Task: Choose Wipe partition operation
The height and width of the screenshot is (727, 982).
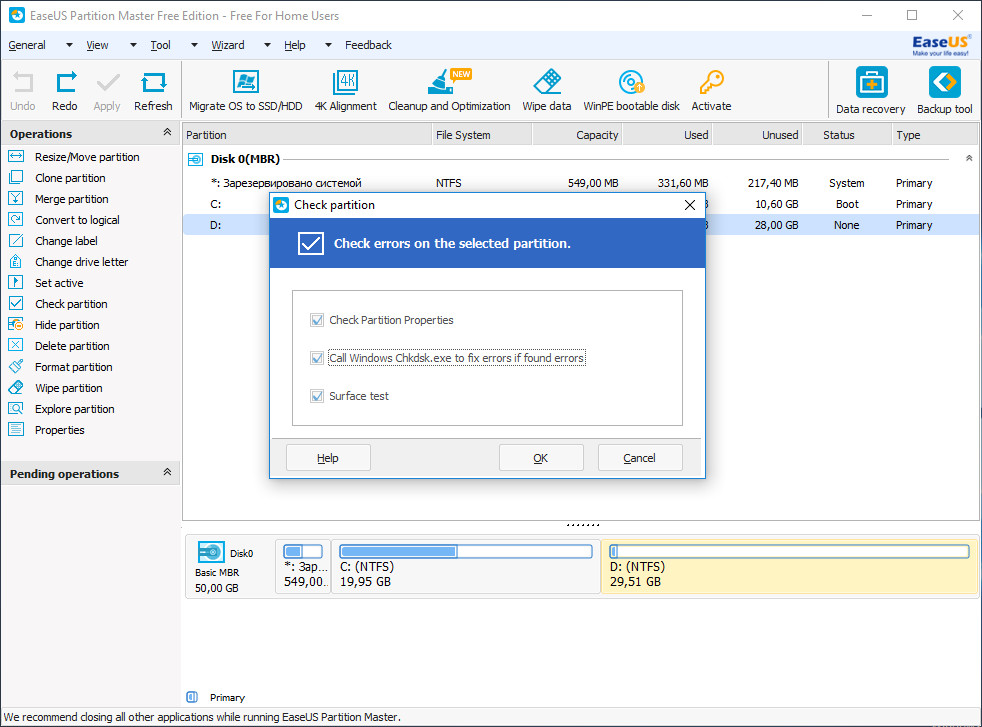Action: pyautogui.click(x=68, y=388)
